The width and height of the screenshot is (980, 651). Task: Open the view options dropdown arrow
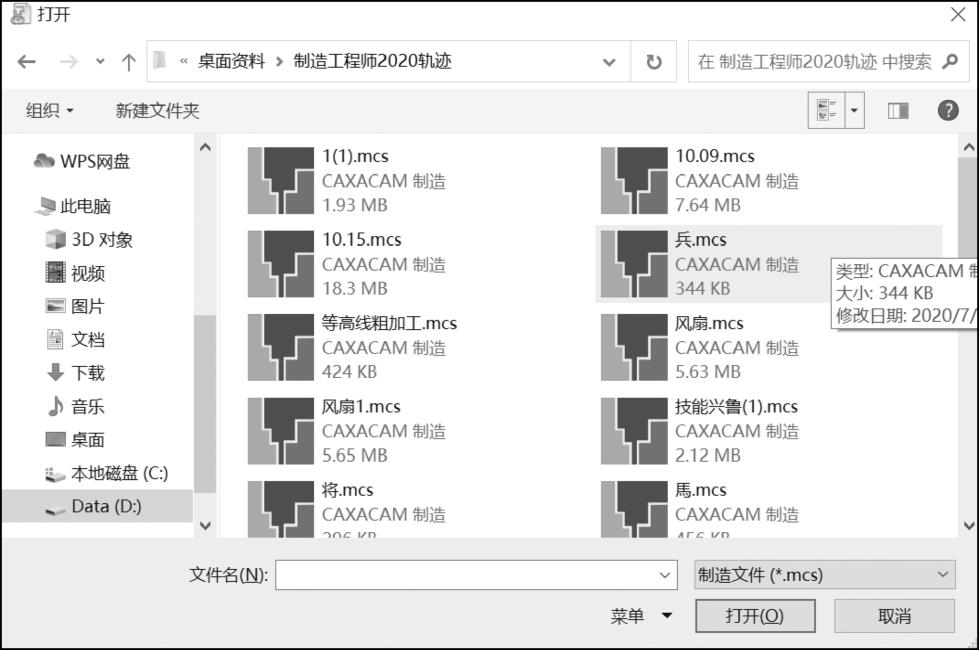[854, 111]
